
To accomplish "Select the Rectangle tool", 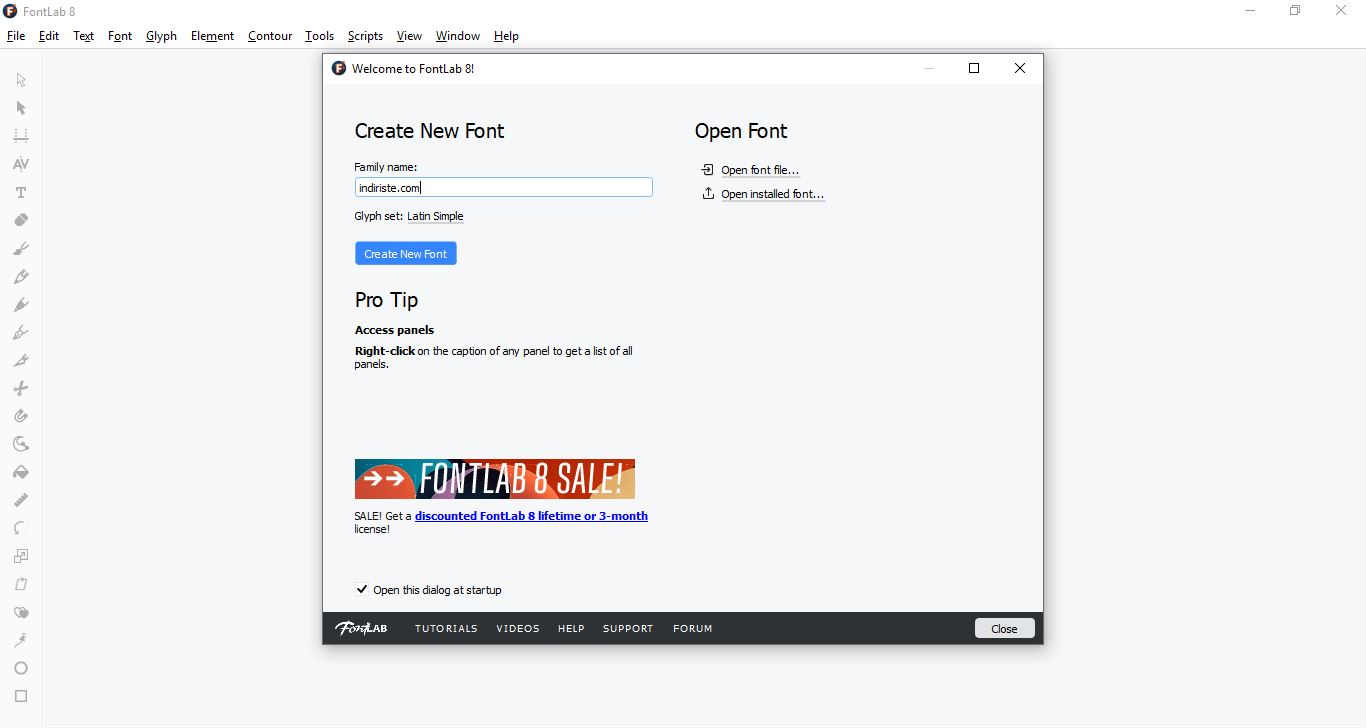I will [21, 696].
